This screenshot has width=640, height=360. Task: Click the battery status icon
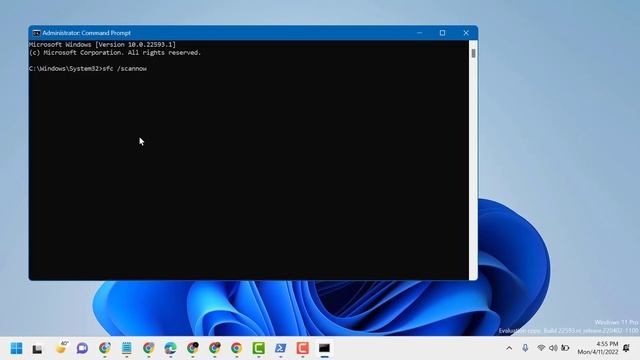click(x=565, y=348)
